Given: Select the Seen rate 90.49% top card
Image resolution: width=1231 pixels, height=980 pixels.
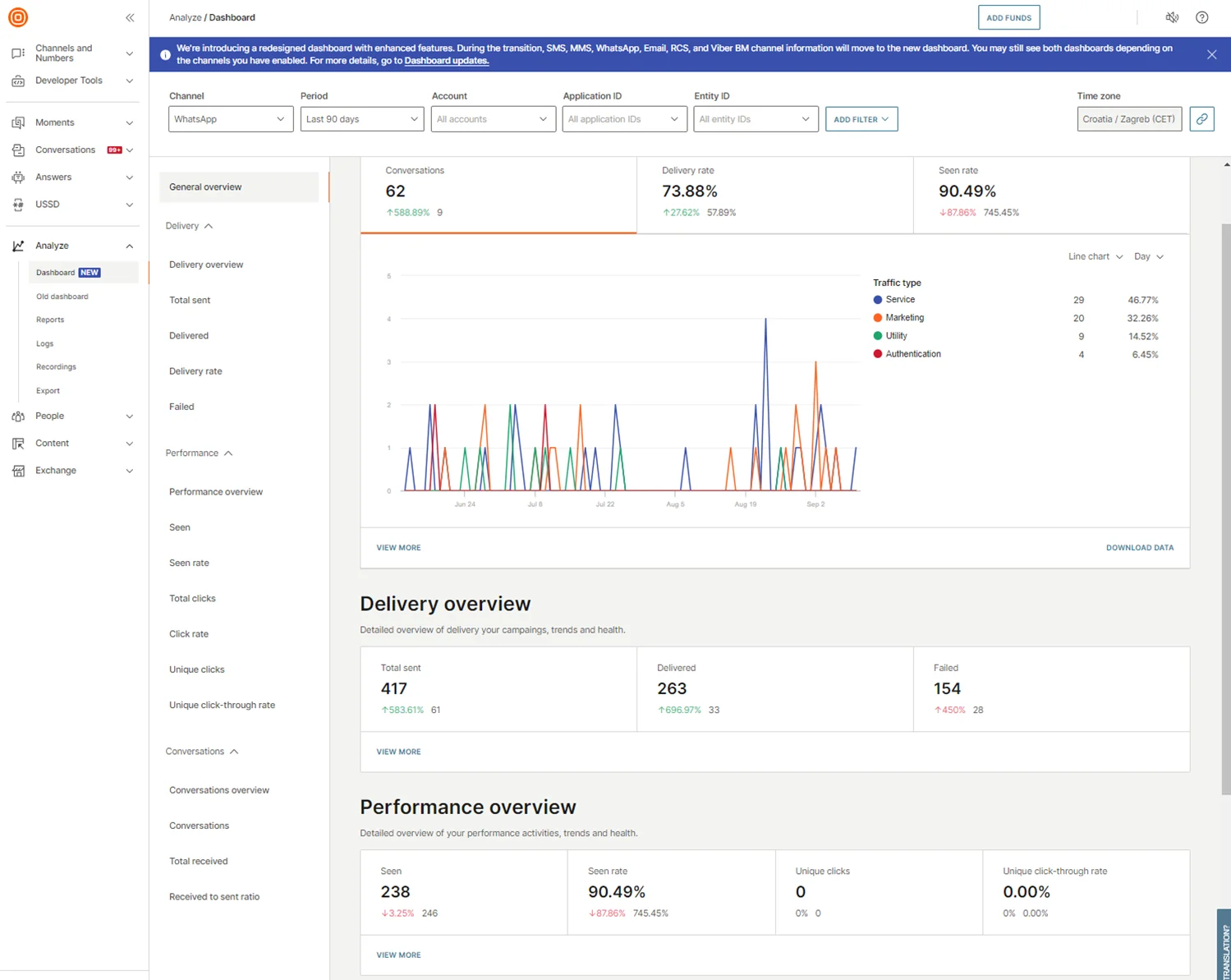Looking at the screenshot, I should [x=1051, y=195].
